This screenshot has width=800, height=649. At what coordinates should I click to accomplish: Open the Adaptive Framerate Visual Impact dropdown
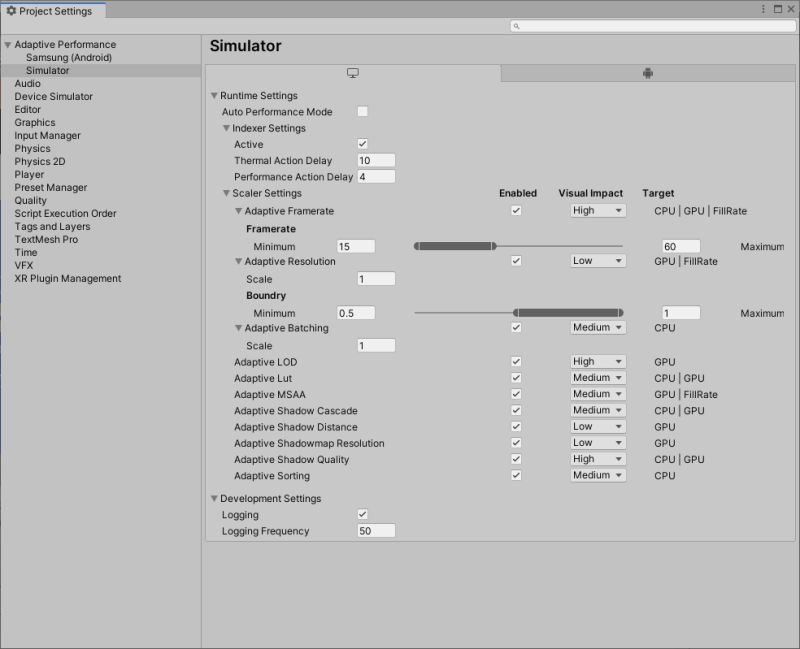597,211
